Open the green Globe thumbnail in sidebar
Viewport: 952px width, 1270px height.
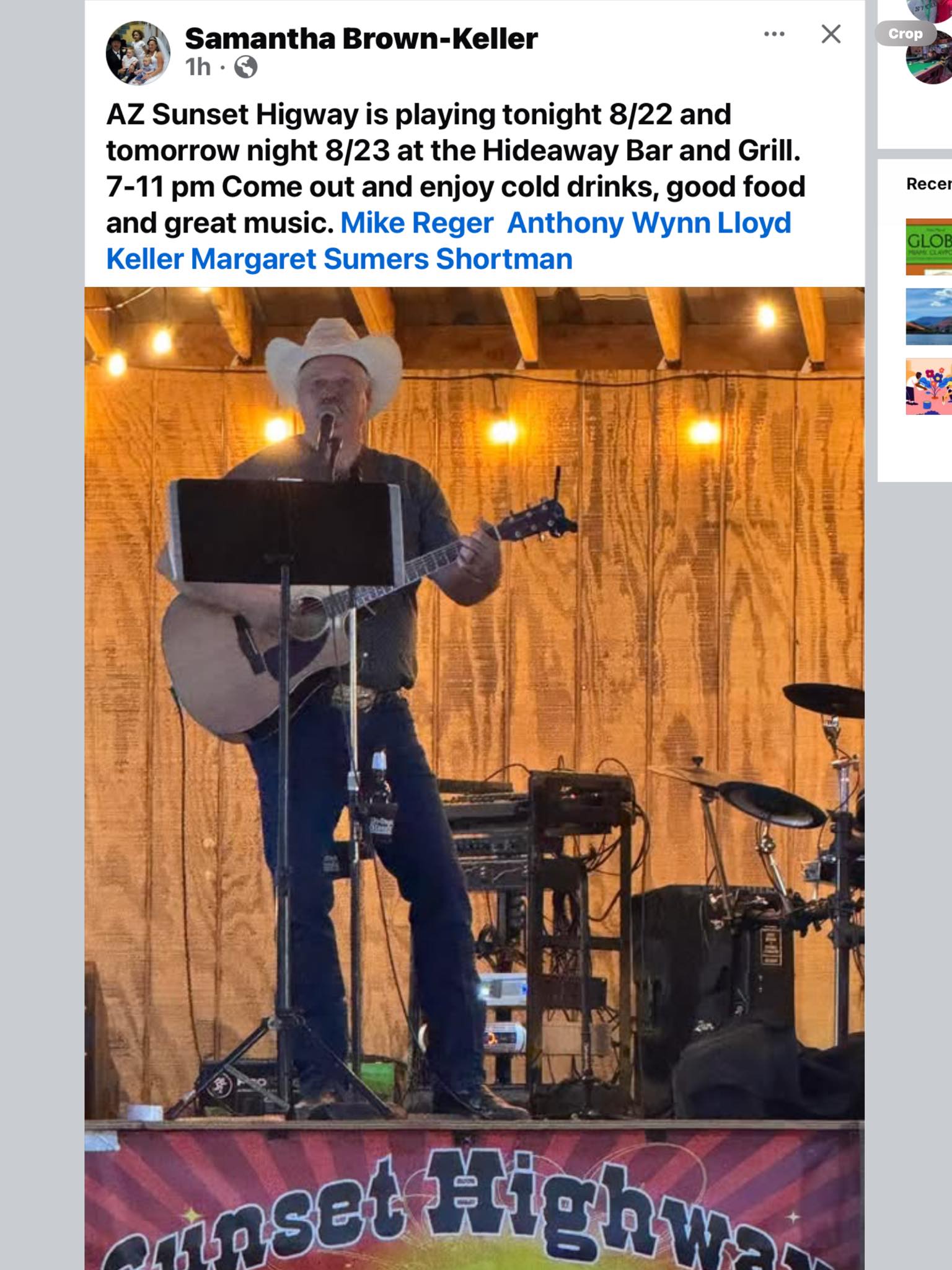(928, 247)
